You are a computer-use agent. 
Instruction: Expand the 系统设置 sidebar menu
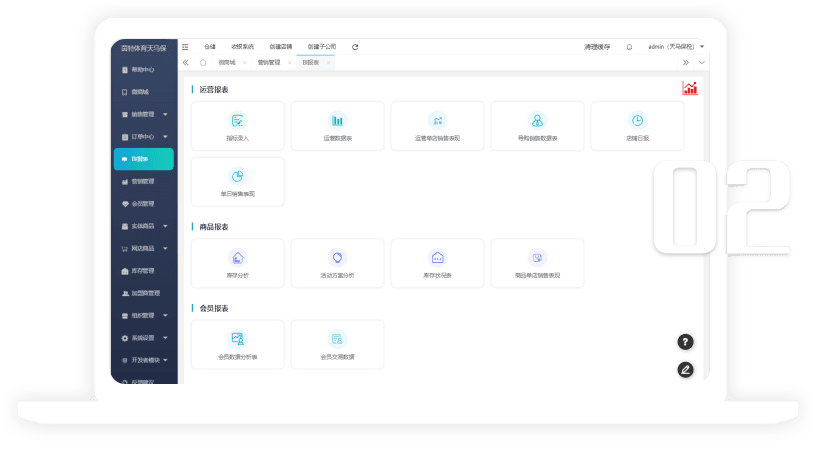143,338
